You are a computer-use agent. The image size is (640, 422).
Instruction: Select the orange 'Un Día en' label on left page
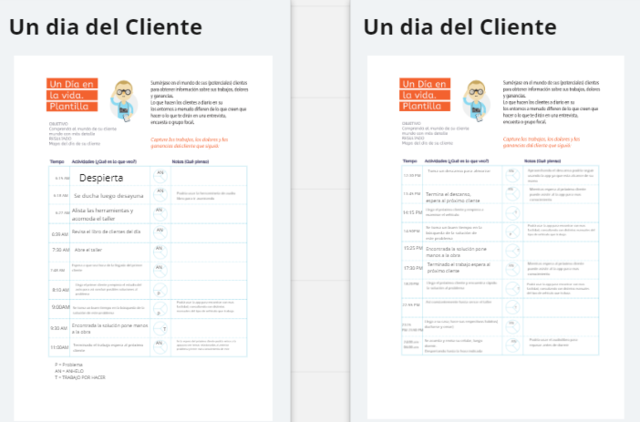pos(72,84)
